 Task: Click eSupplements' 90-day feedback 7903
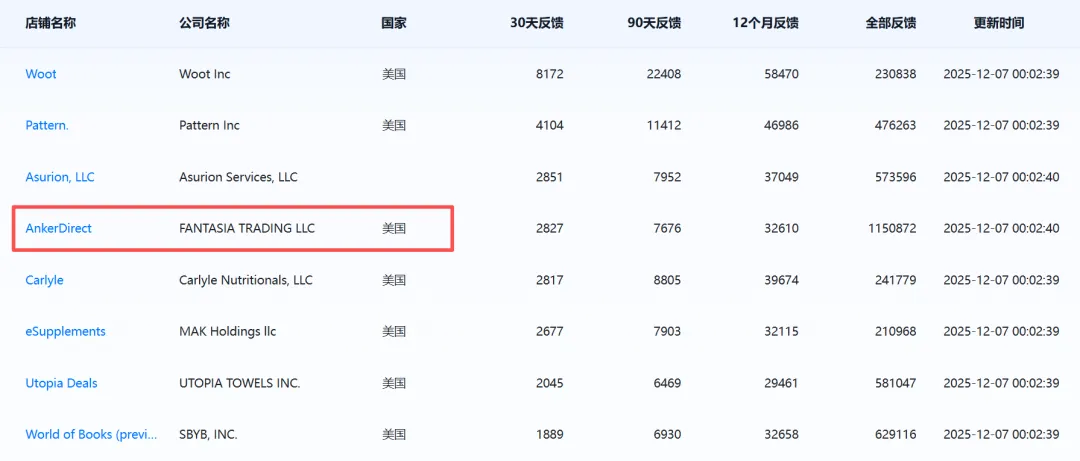click(667, 331)
